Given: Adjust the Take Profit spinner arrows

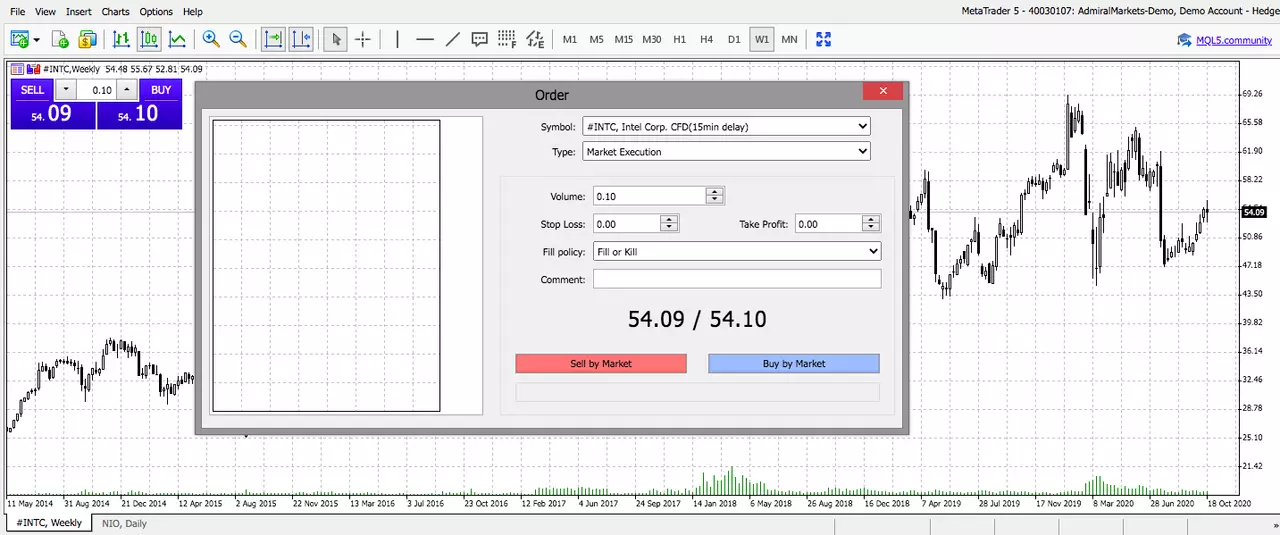Looking at the screenshot, I should point(872,224).
